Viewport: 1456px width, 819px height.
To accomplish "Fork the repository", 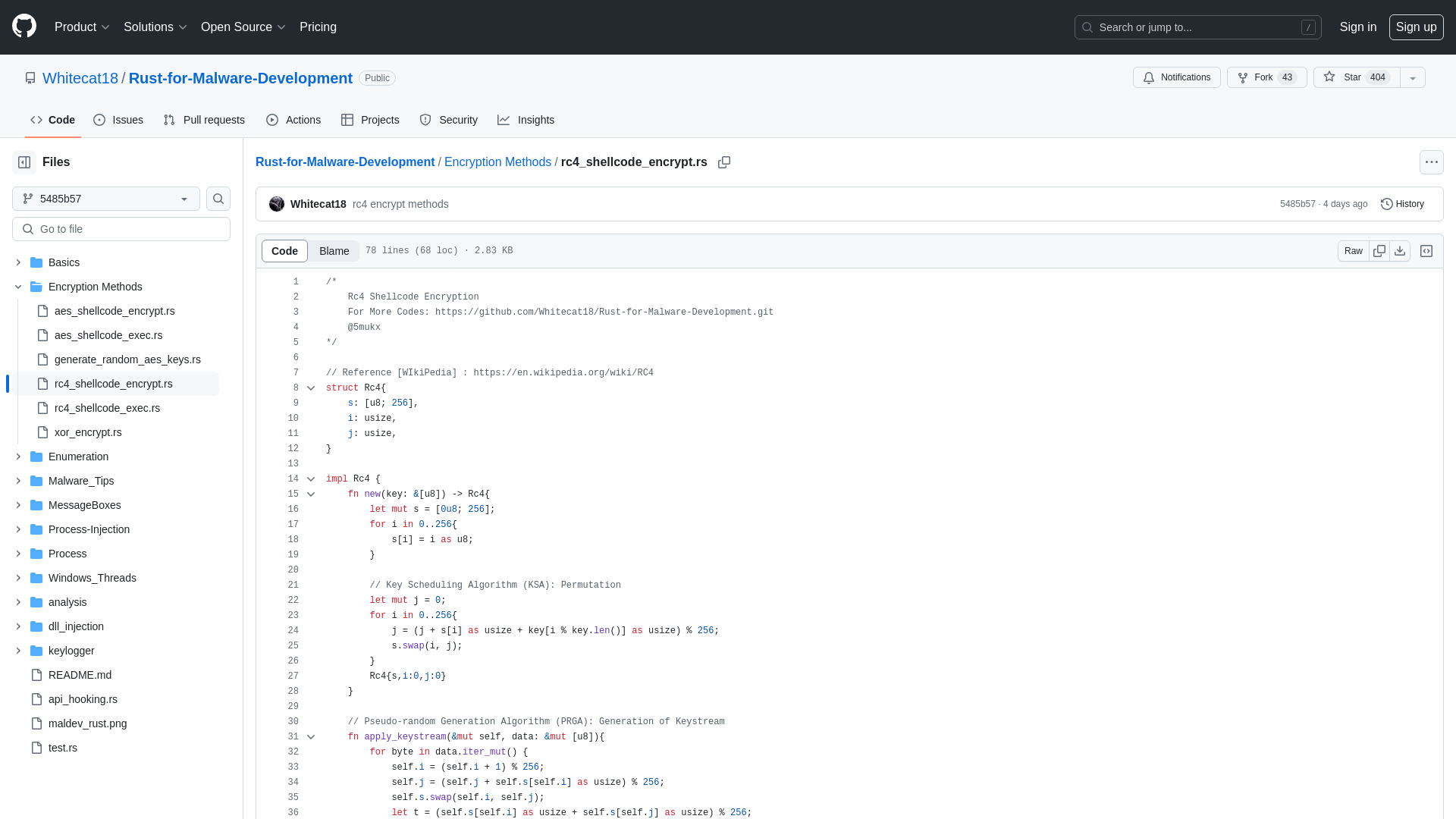I will tap(1266, 77).
